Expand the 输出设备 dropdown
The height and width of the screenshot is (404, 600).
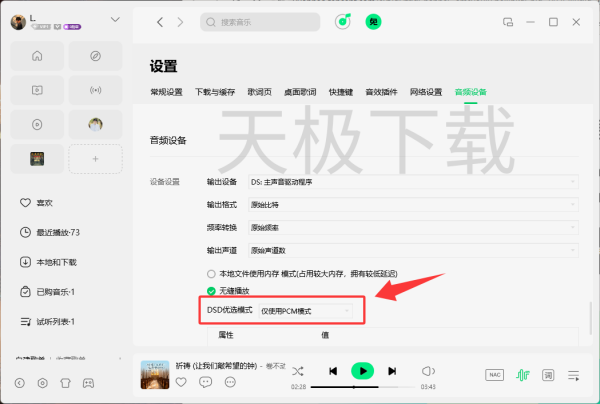(x=413, y=181)
